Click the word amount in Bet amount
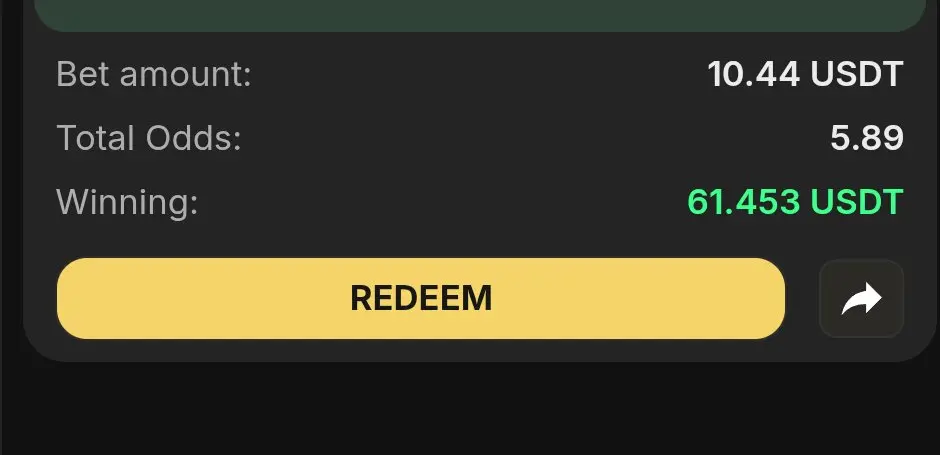This screenshot has width=940, height=455. 186,75
